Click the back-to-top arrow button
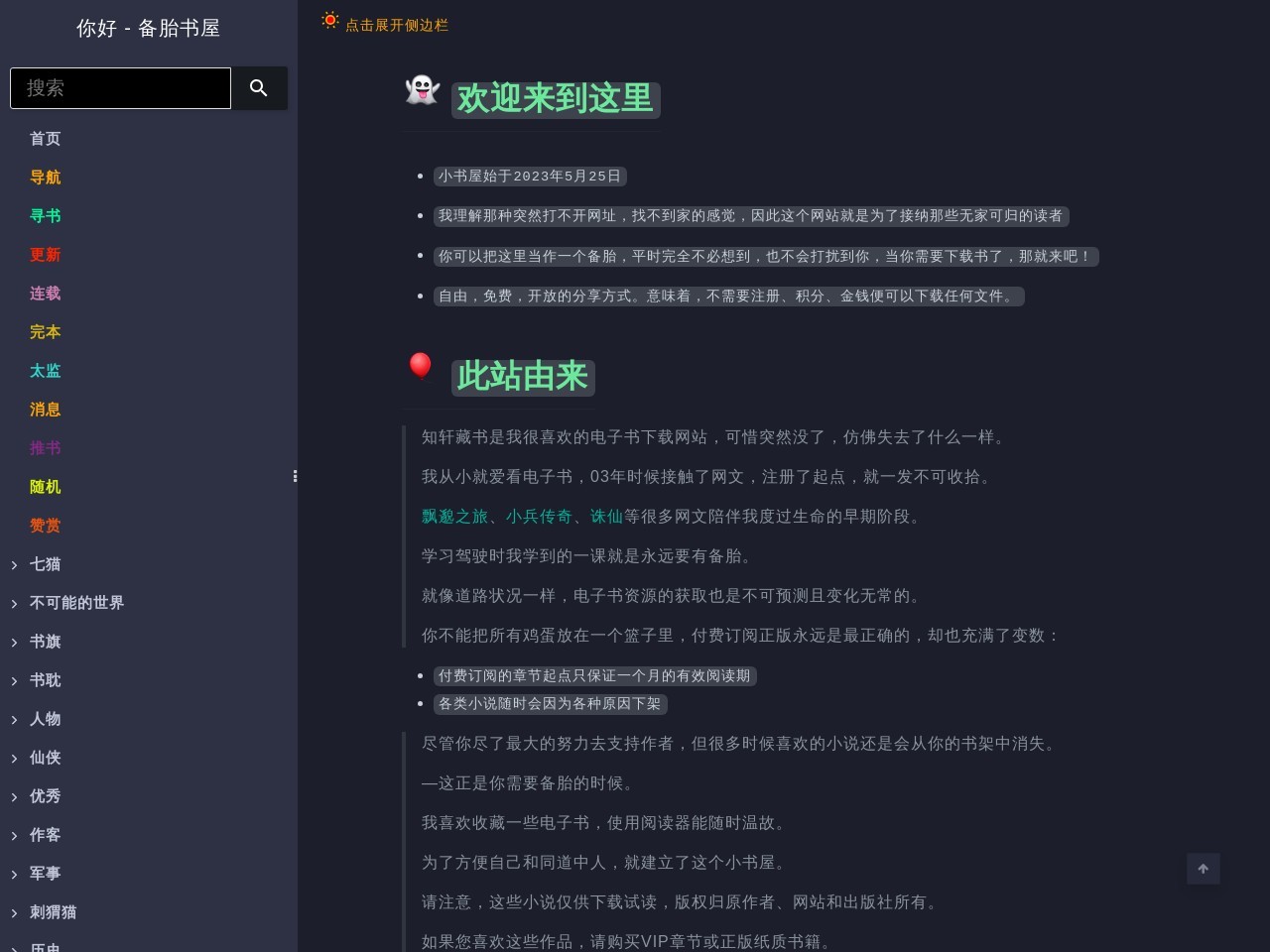This screenshot has height=952, width=1270. coord(1203,869)
